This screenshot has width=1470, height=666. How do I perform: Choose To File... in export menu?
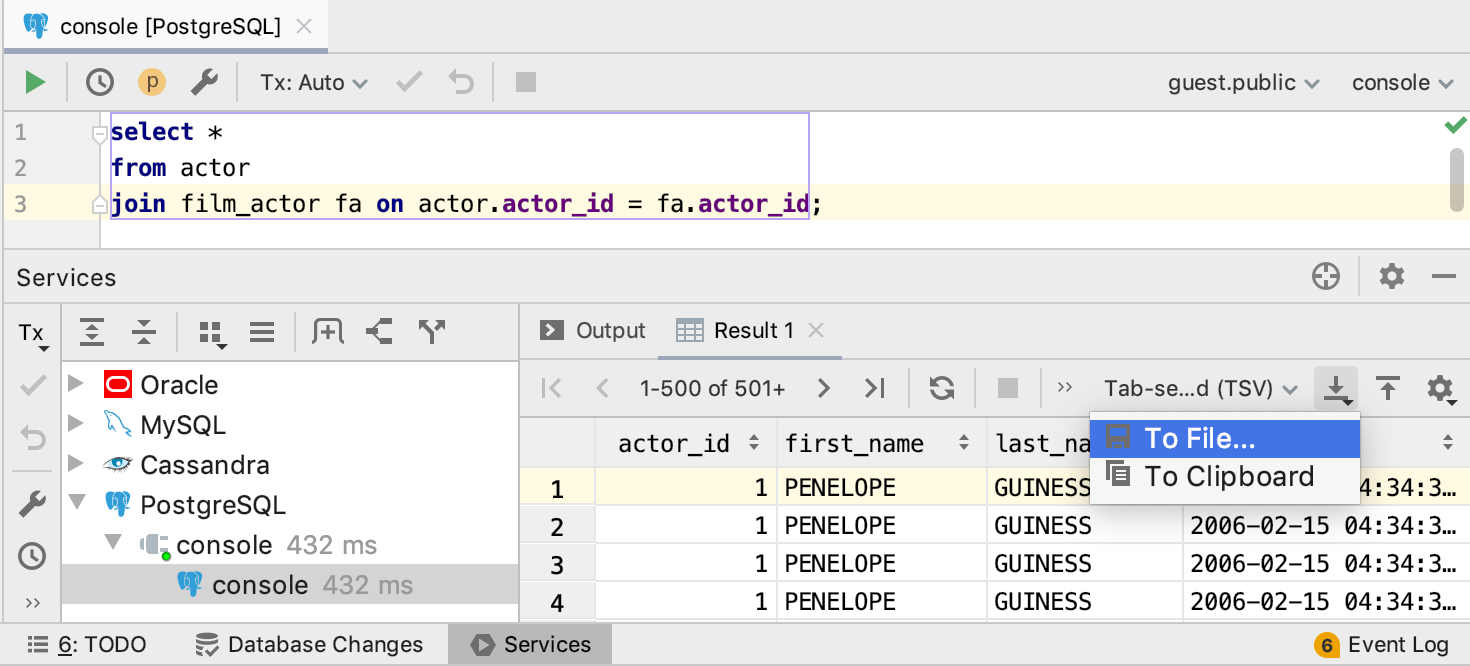coord(1225,438)
